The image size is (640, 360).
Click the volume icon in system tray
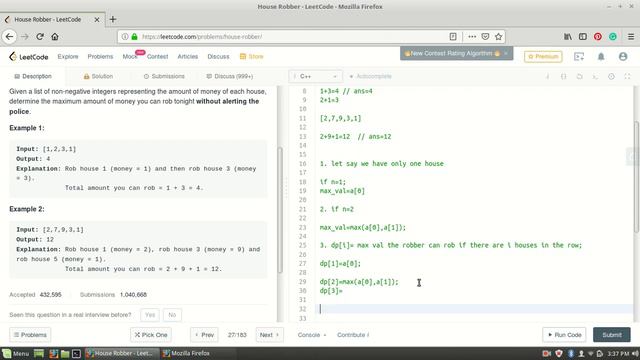tap(635, 353)
